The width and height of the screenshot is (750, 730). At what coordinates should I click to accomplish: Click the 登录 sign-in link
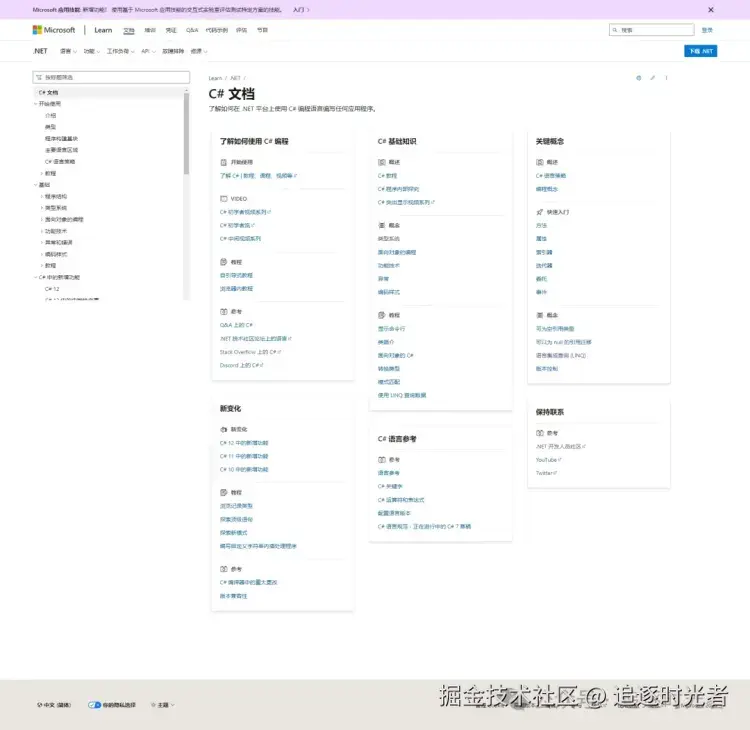pos(707,30)
